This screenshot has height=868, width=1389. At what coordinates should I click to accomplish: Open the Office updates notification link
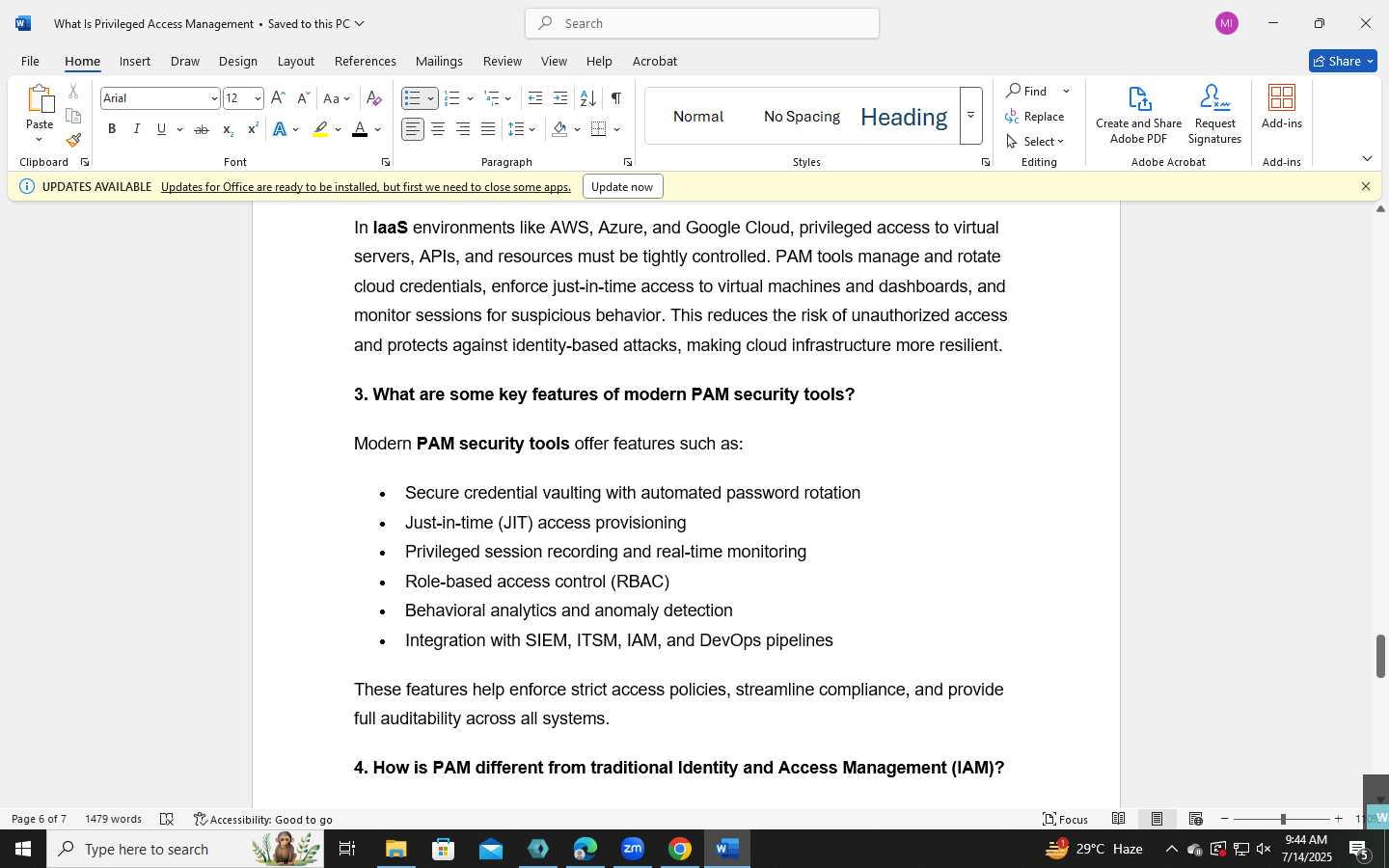(366, 186)
